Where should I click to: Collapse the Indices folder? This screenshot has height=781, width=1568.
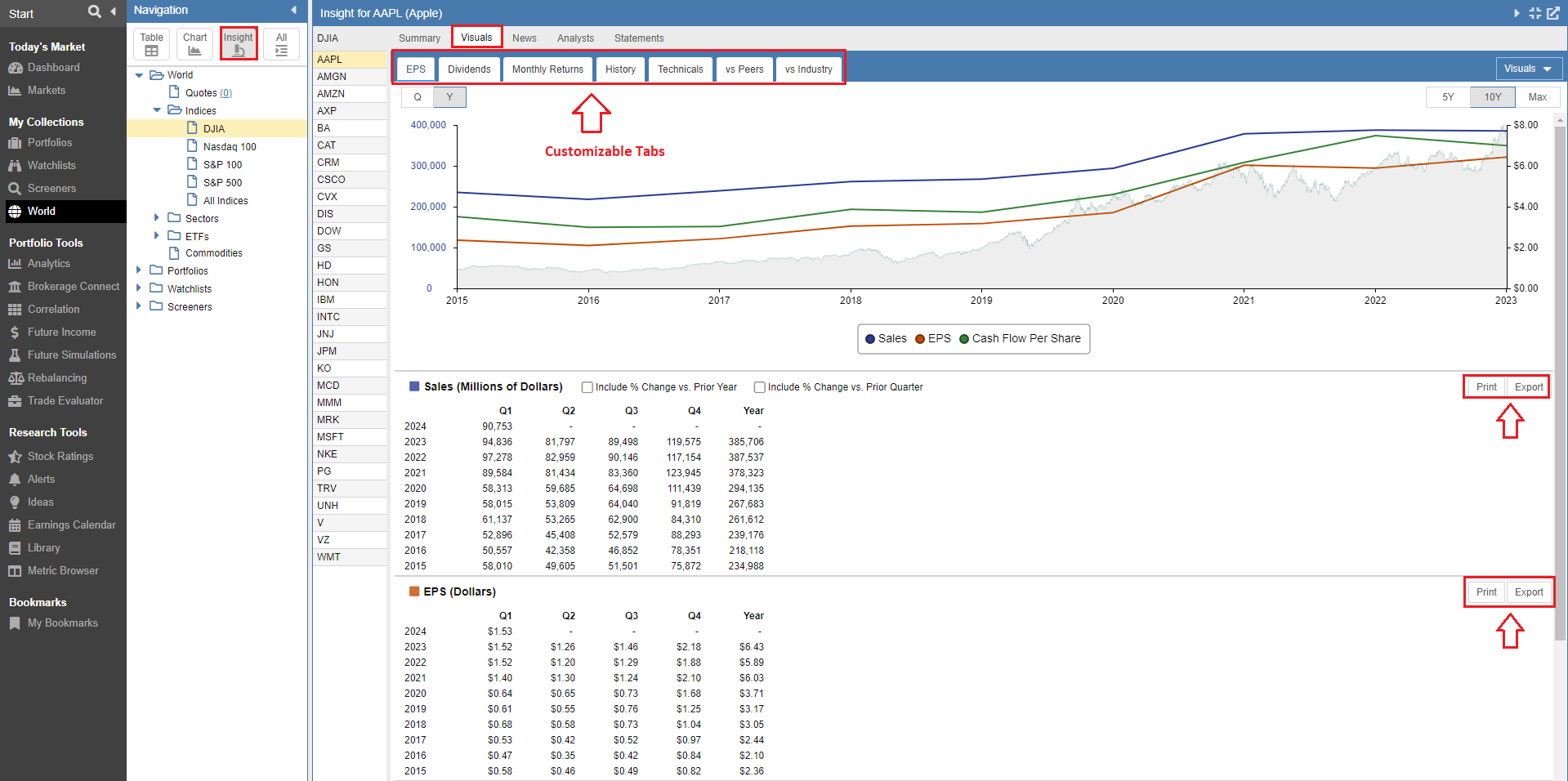[157, 110]
